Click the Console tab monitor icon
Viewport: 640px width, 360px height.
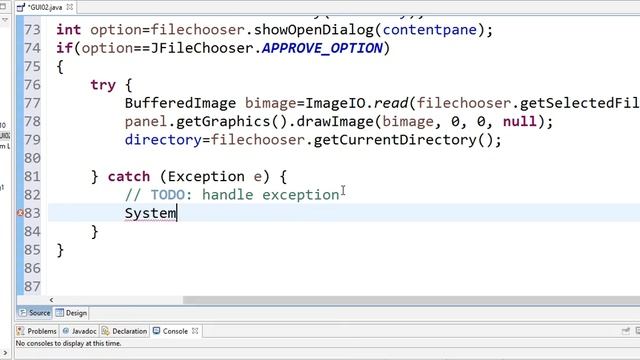156,331
